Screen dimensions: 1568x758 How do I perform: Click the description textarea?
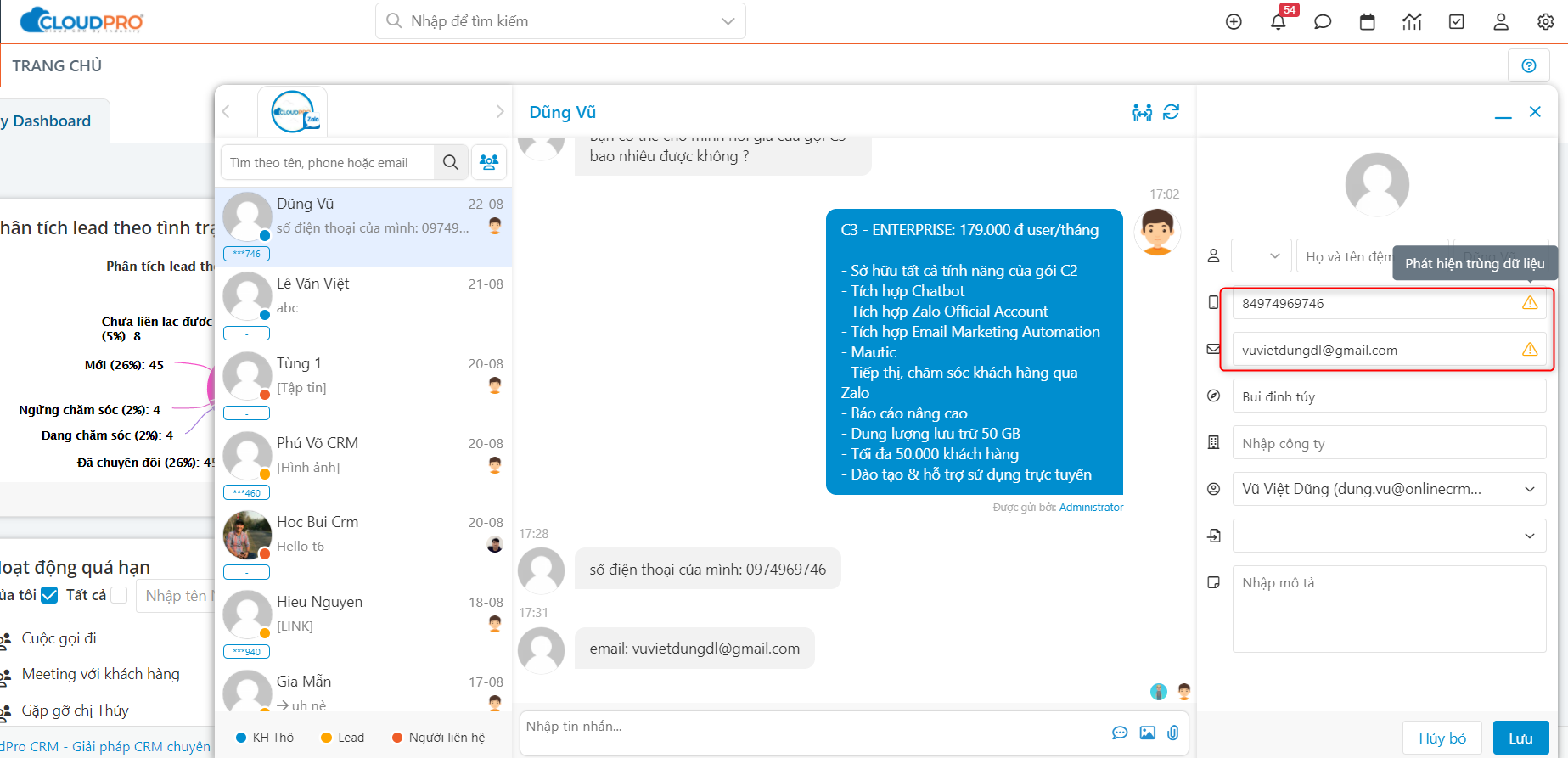point(1389,609)
